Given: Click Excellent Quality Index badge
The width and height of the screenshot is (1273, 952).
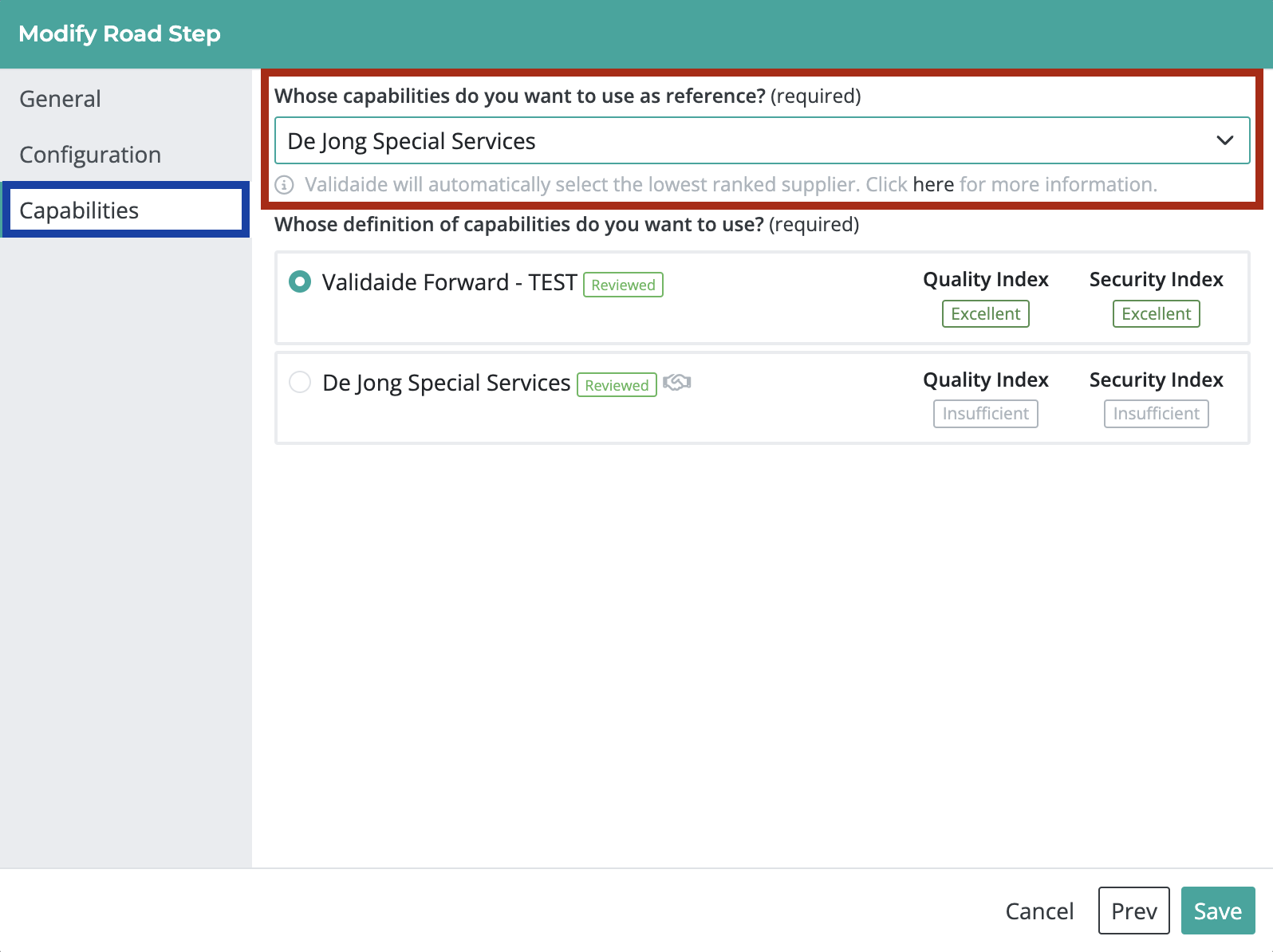Looking at the screenshot, I should click(x=985, y=313).
